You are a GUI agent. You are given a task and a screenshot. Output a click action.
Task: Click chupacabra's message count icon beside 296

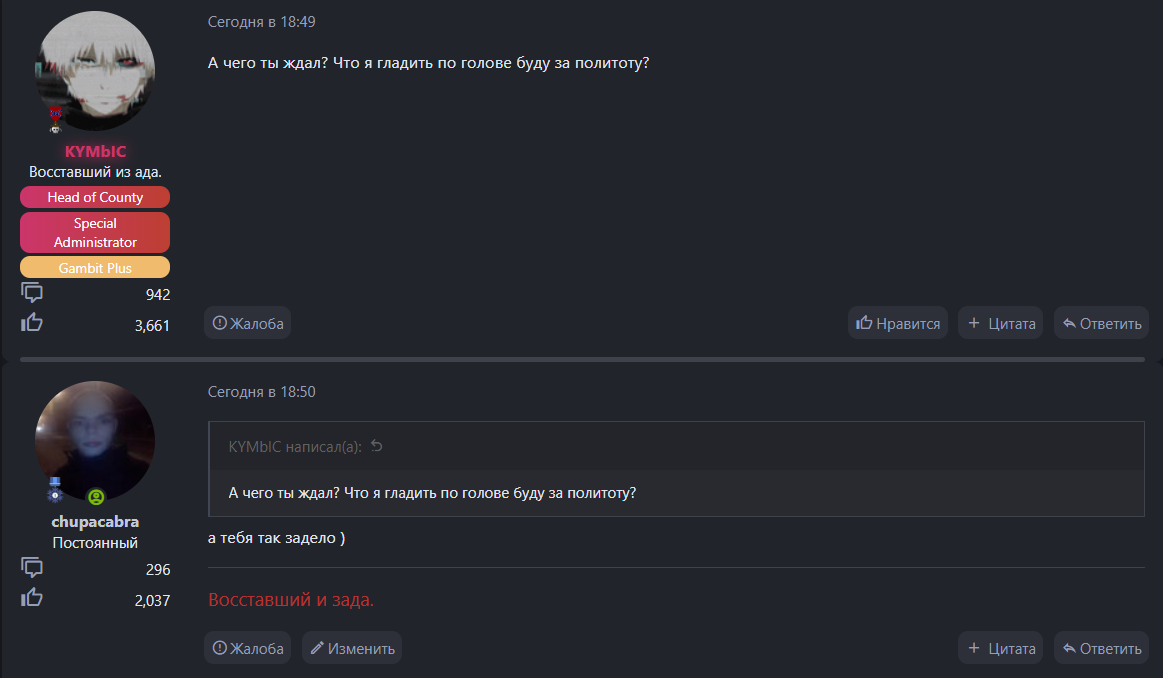click(x=32, y=568)
